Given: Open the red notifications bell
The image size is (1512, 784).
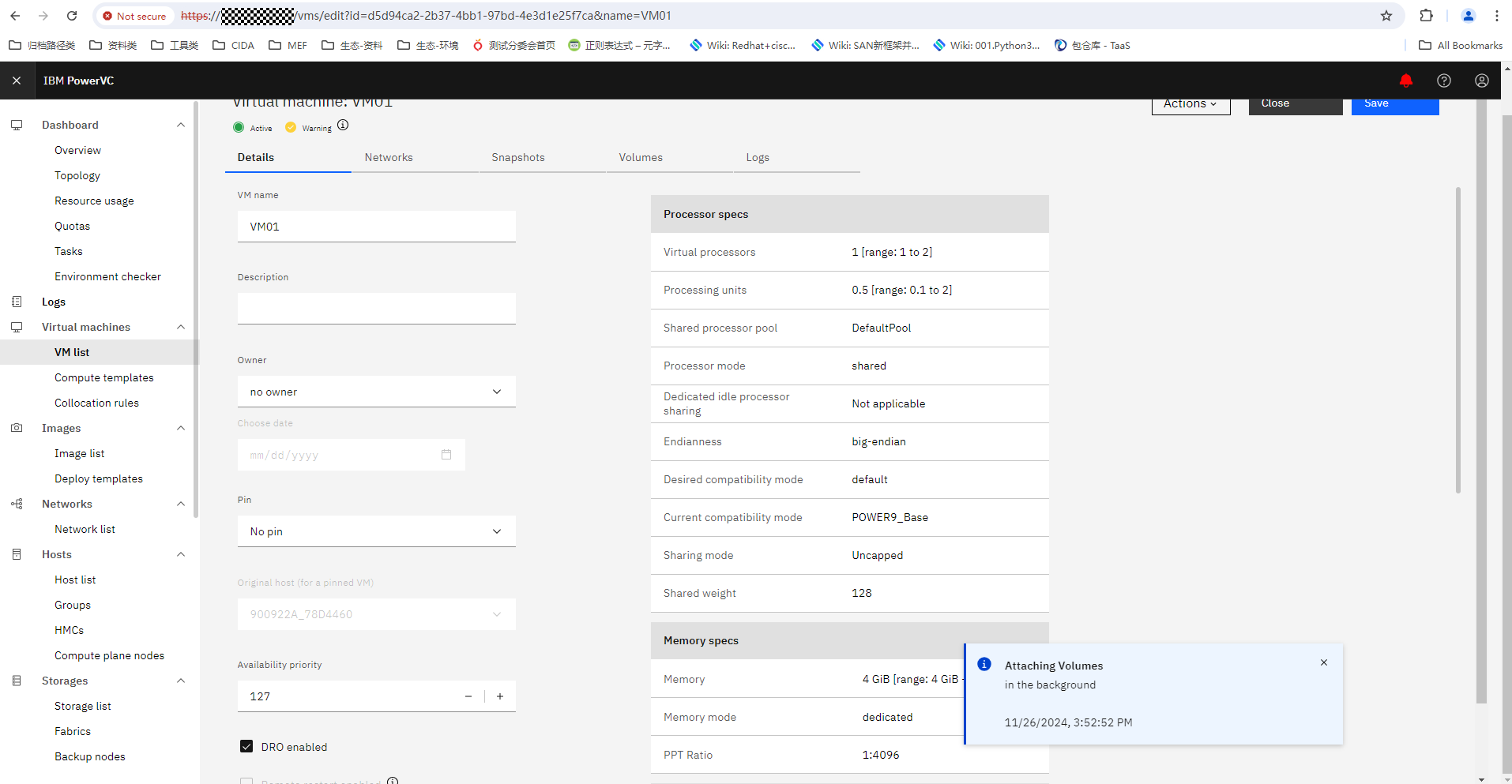Looking at the screenshot, I should (x=1406, y=81).
